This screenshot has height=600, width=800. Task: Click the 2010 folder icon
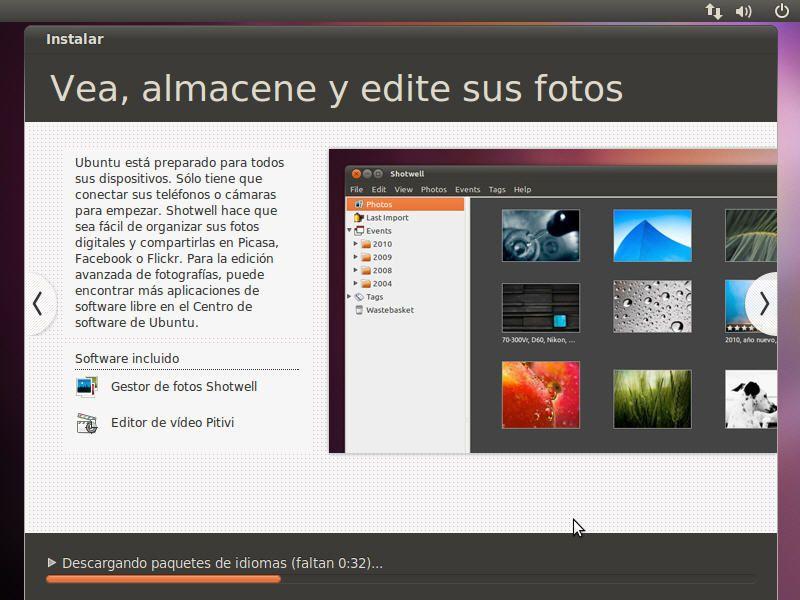click(366, 244)
